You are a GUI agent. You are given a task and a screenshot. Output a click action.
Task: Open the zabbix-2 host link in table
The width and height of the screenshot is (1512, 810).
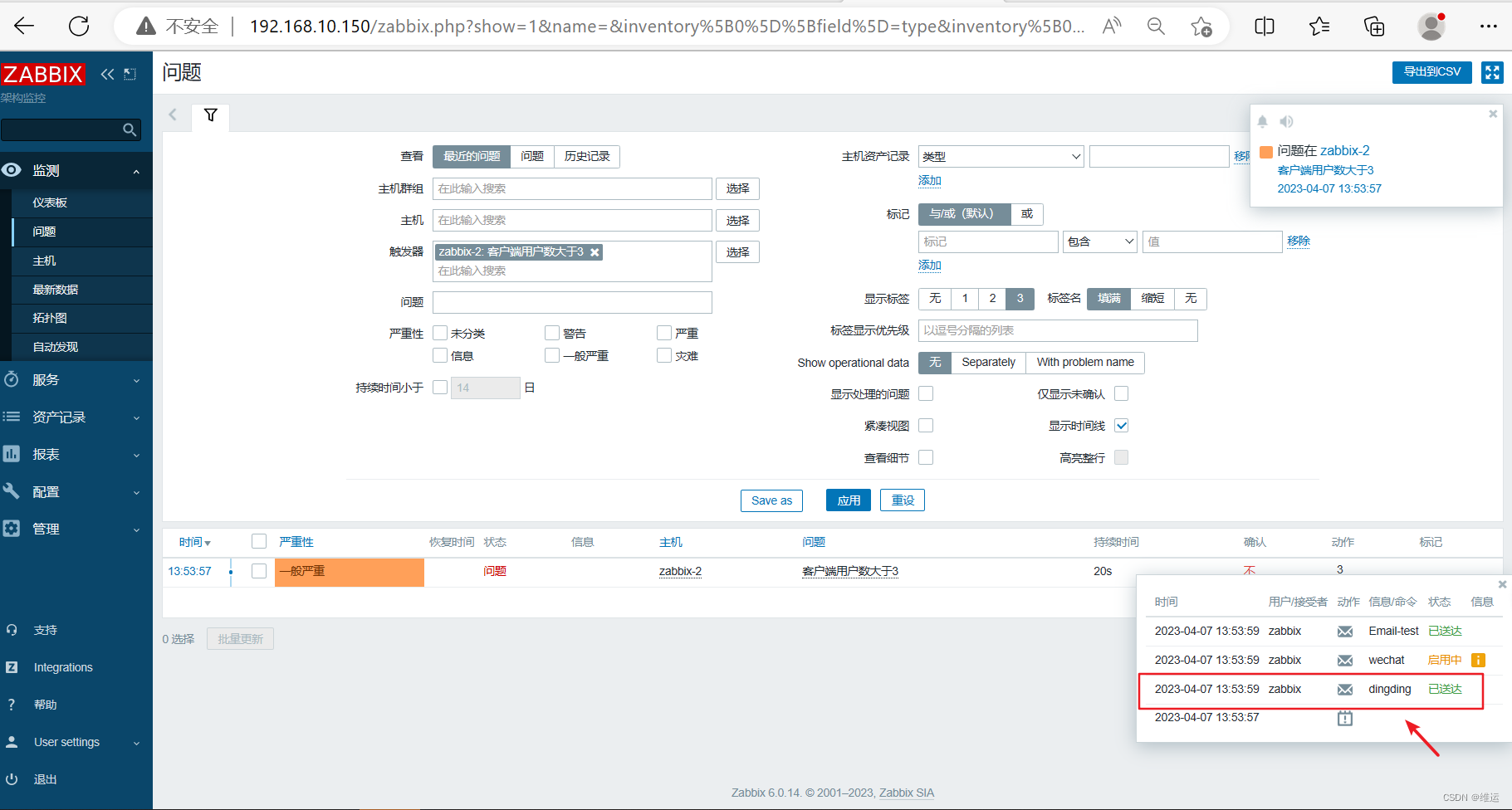click(x=680, y=571)
